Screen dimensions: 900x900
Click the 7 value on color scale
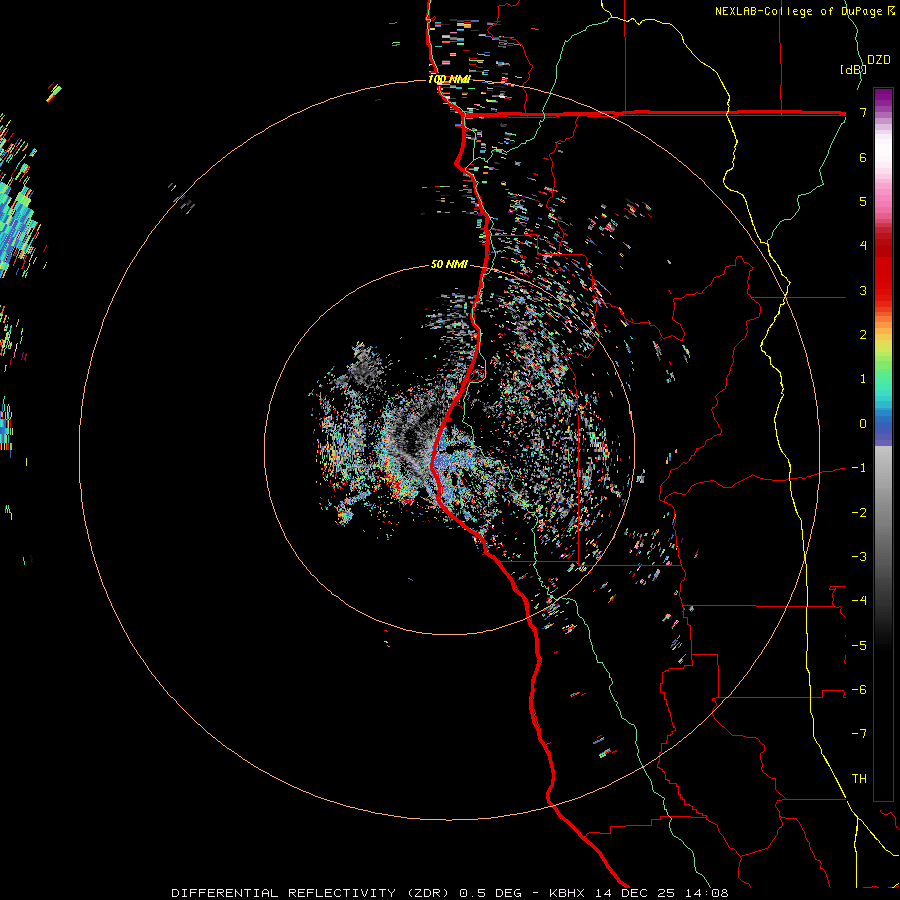point(863,112)
